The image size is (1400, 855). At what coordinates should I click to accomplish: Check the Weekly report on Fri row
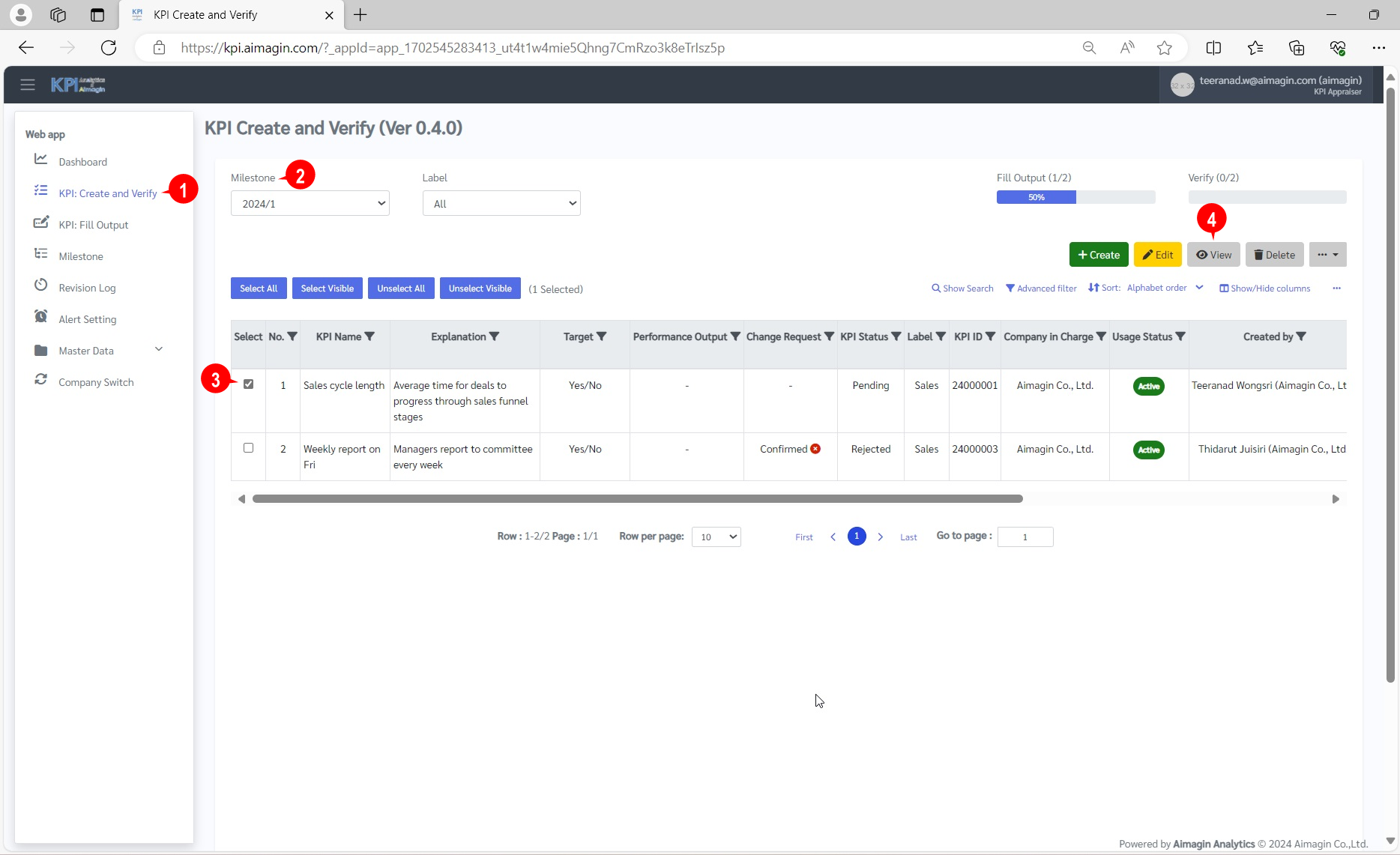tap(249, 448)
